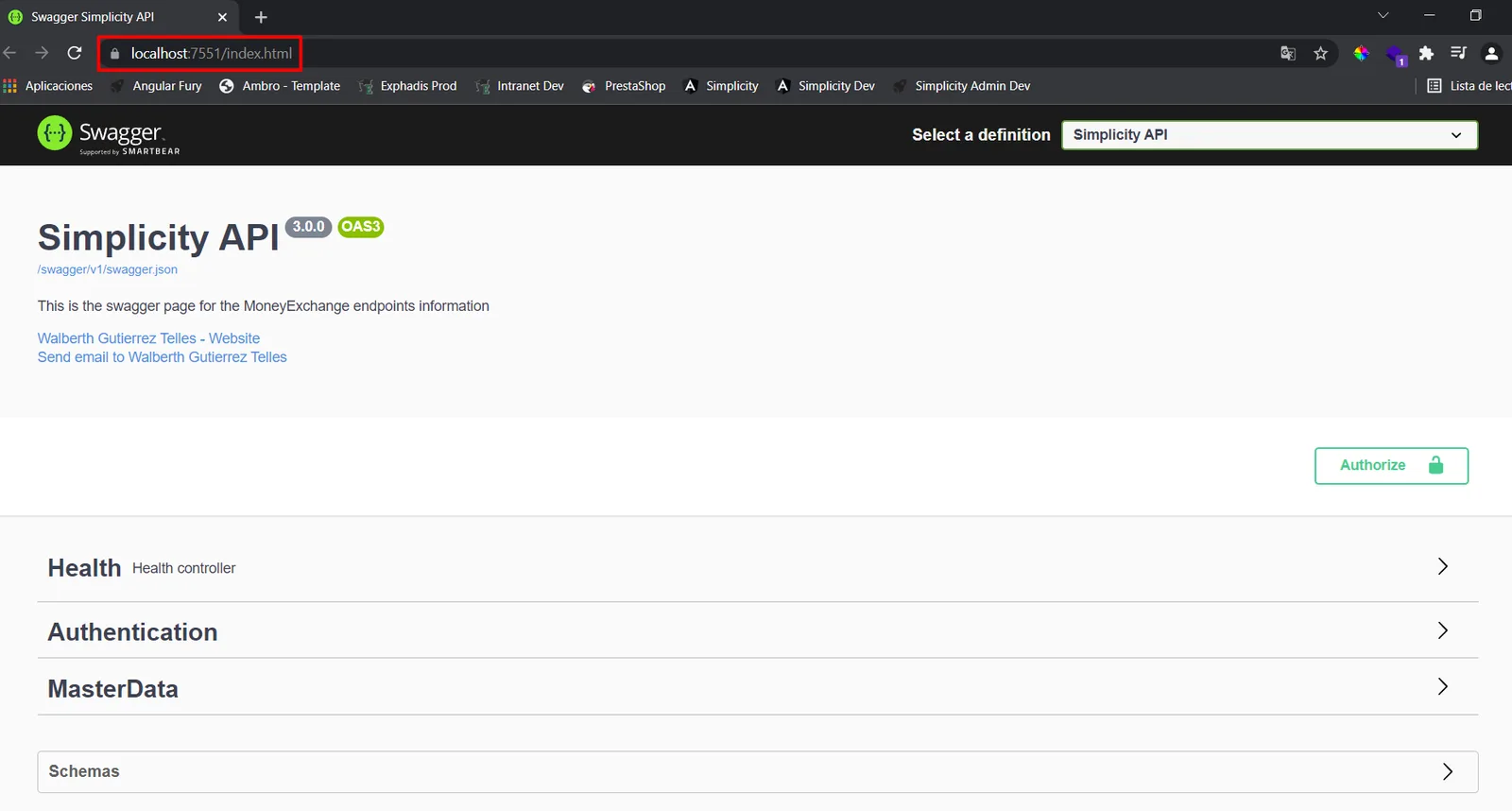Open the reading list (Lista de lectura)
1512x811 pixels.
[x=1469, y=86]
